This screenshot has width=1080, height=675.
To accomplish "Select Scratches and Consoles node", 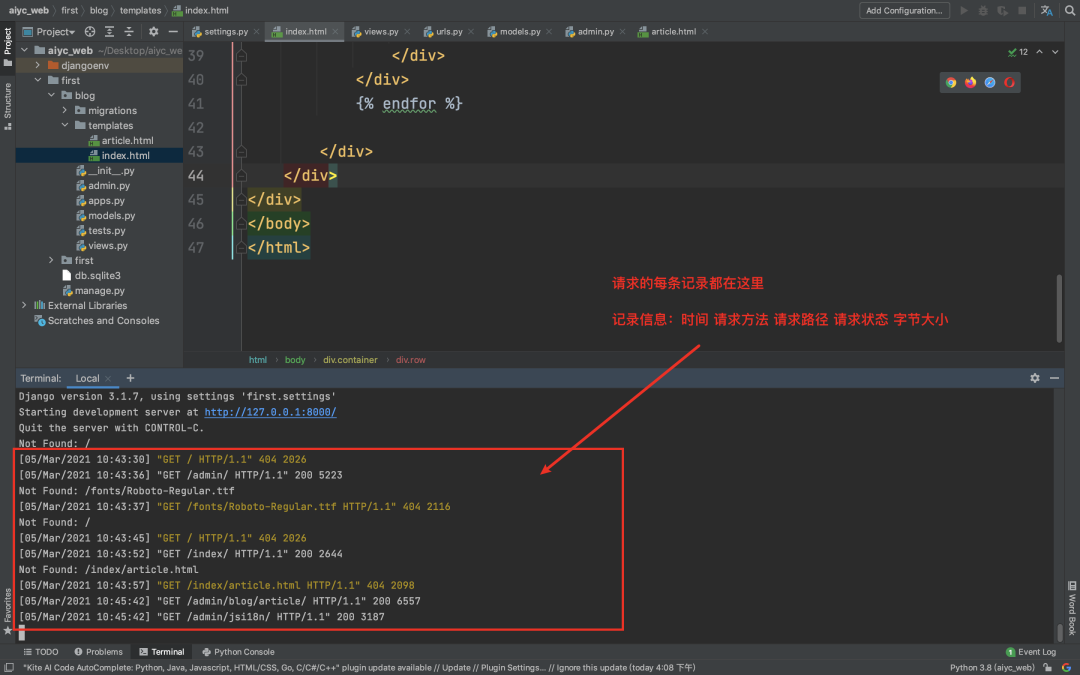I will tap(96, 320).
